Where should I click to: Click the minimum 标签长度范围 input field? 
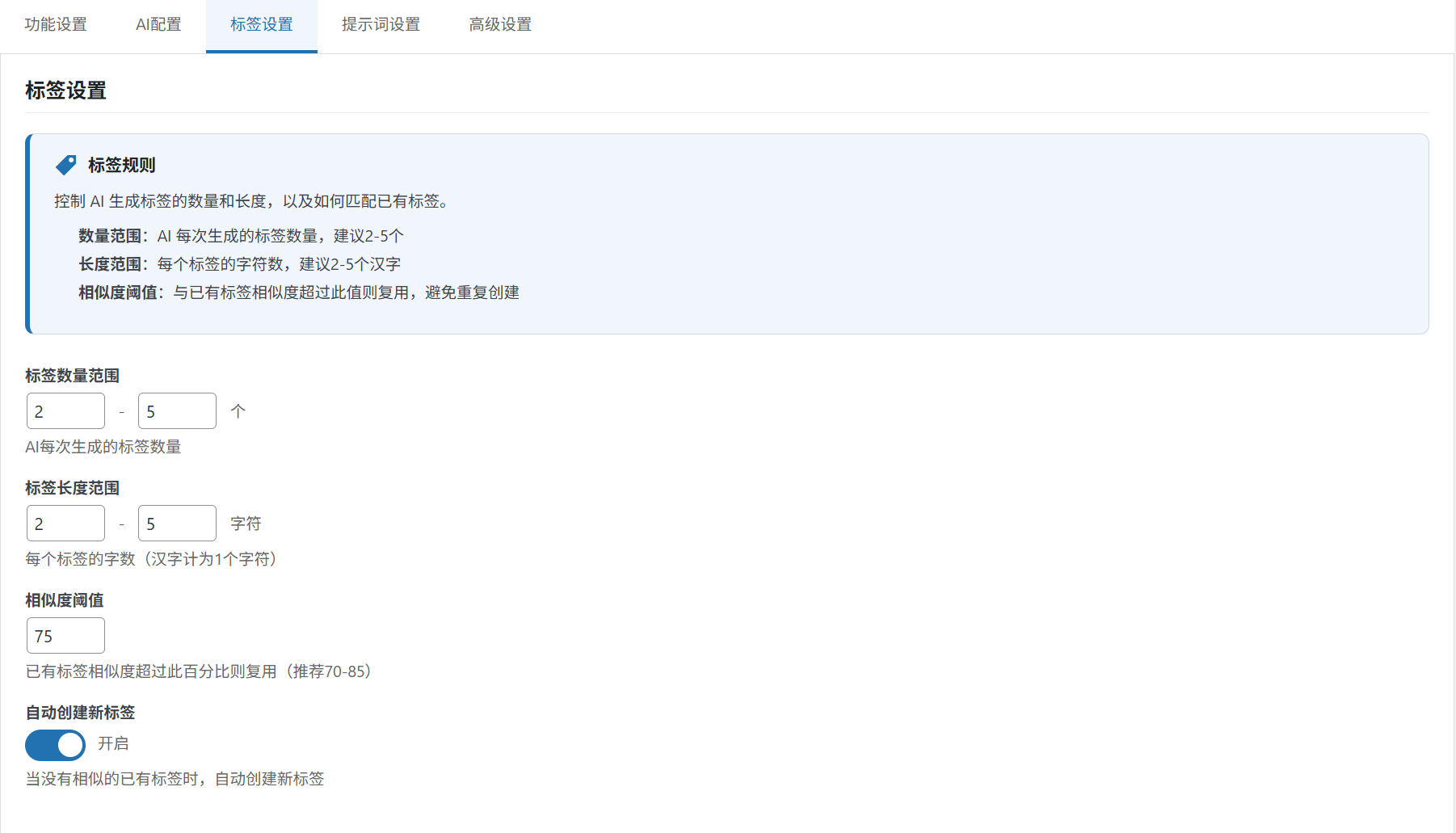[65, 523]
